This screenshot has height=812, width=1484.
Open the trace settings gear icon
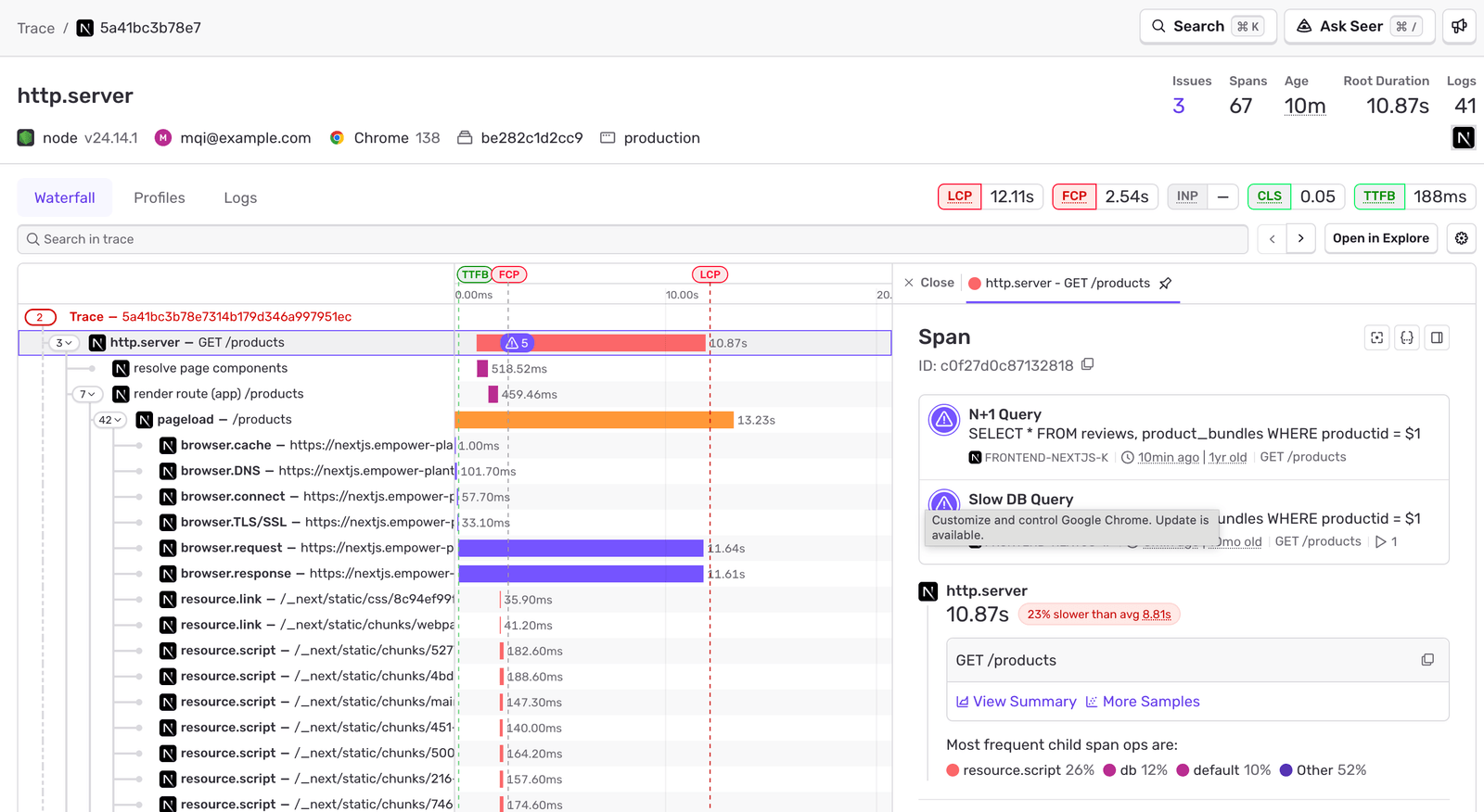tap(1461, 238)
